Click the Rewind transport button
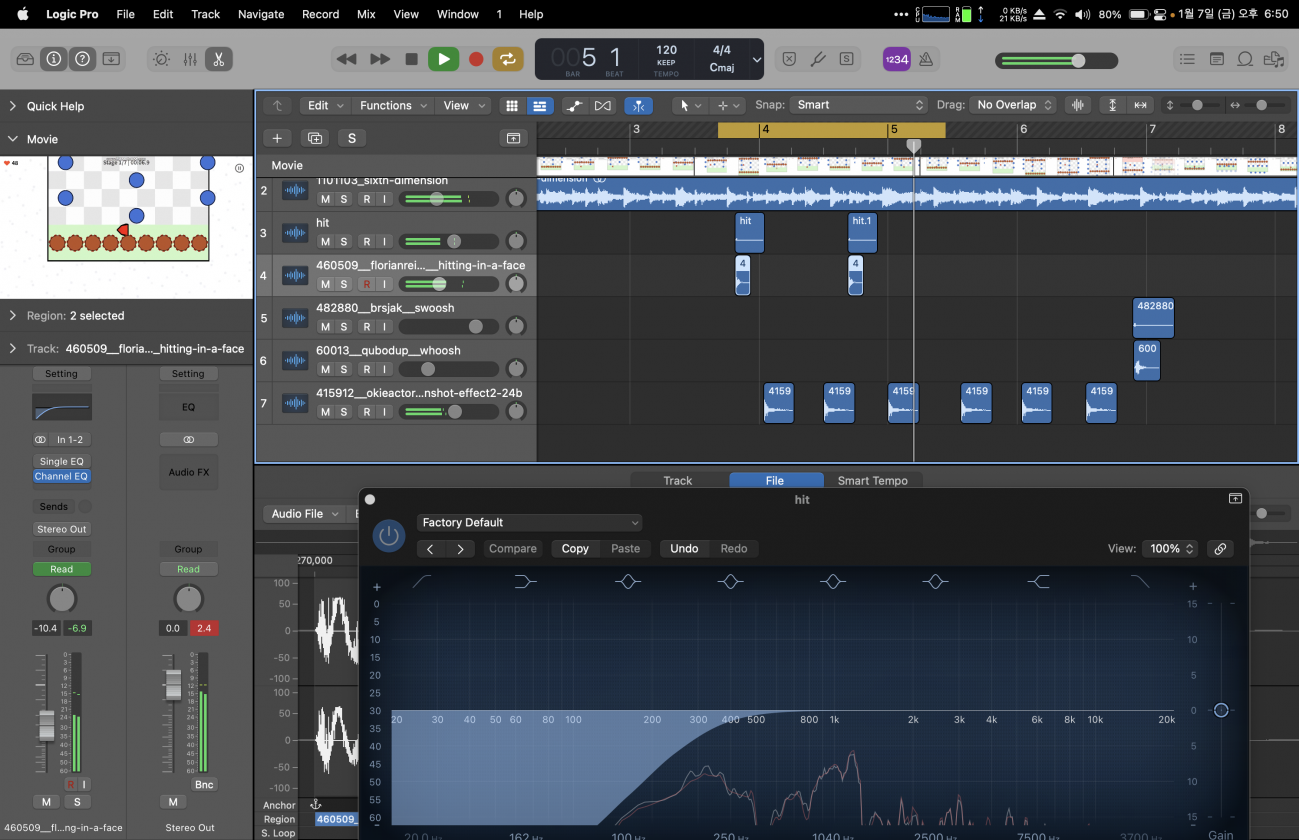 [x=346, y=59]
